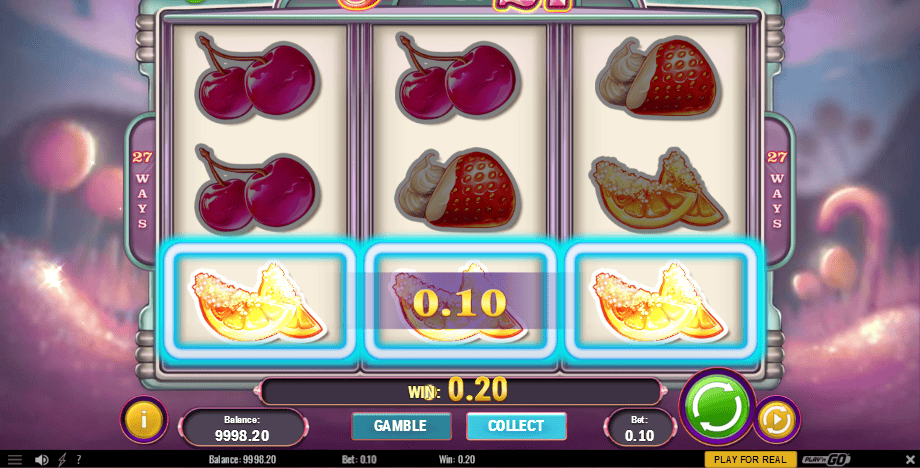
Task: Click the Play For Real button
Action: (x=750, y=459)
